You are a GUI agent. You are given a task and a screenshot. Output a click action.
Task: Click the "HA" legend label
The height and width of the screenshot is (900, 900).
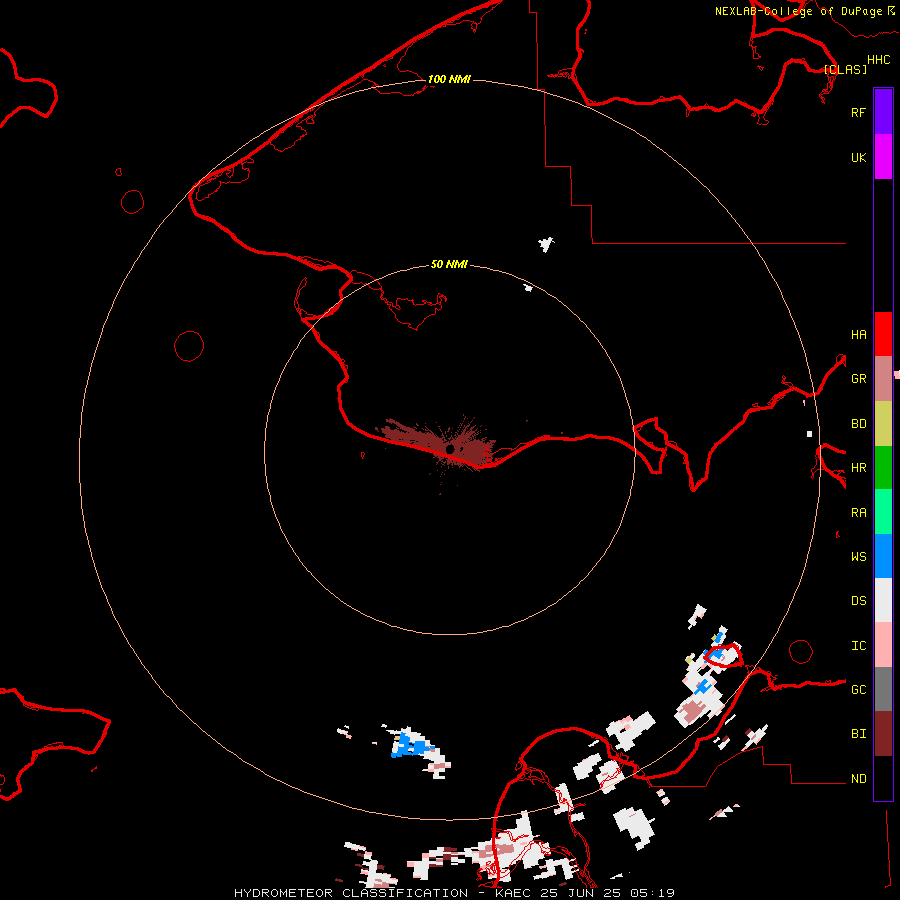(858, 334)
